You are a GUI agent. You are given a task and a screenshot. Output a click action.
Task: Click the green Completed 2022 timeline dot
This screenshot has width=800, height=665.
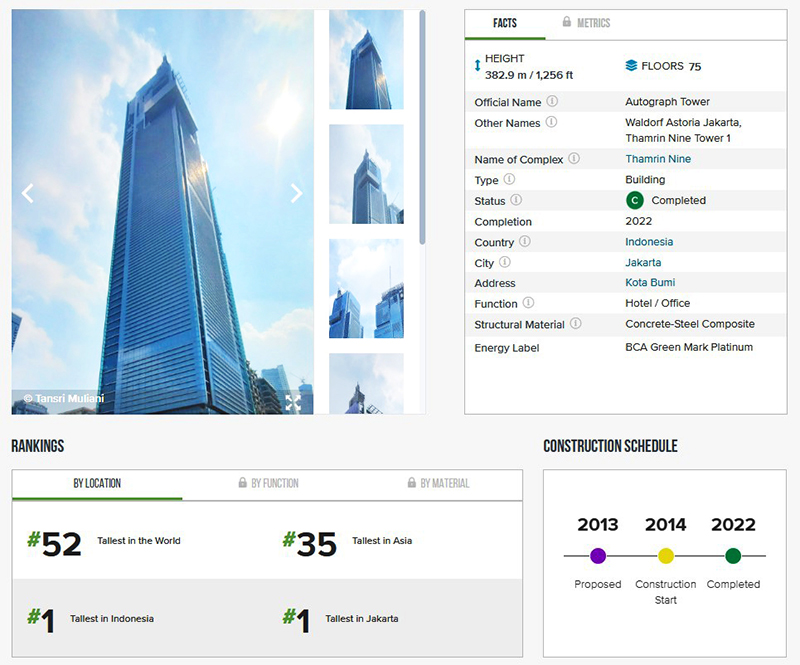(x=733, y=556)
